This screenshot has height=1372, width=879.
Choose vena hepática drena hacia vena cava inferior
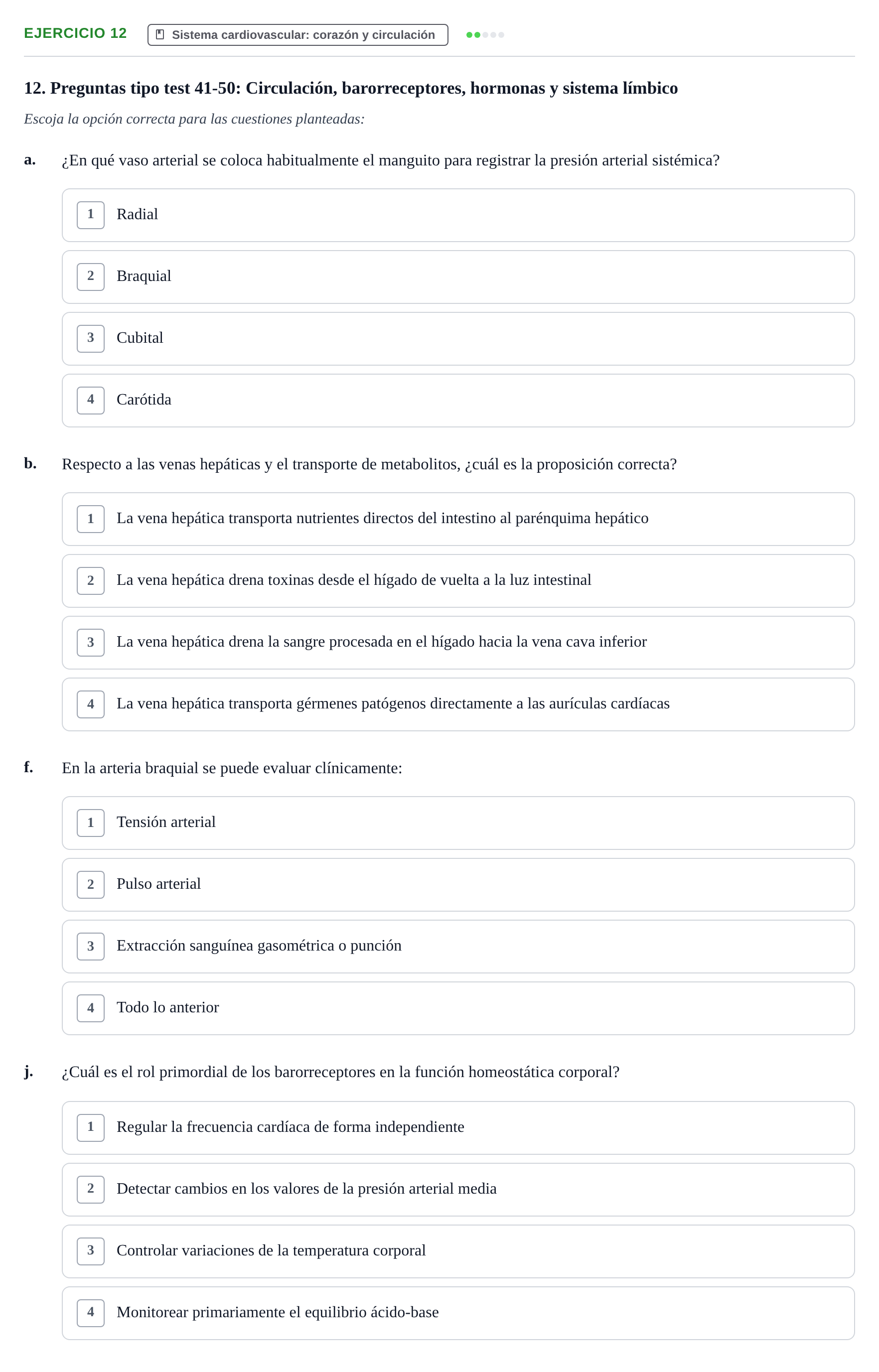458,642
